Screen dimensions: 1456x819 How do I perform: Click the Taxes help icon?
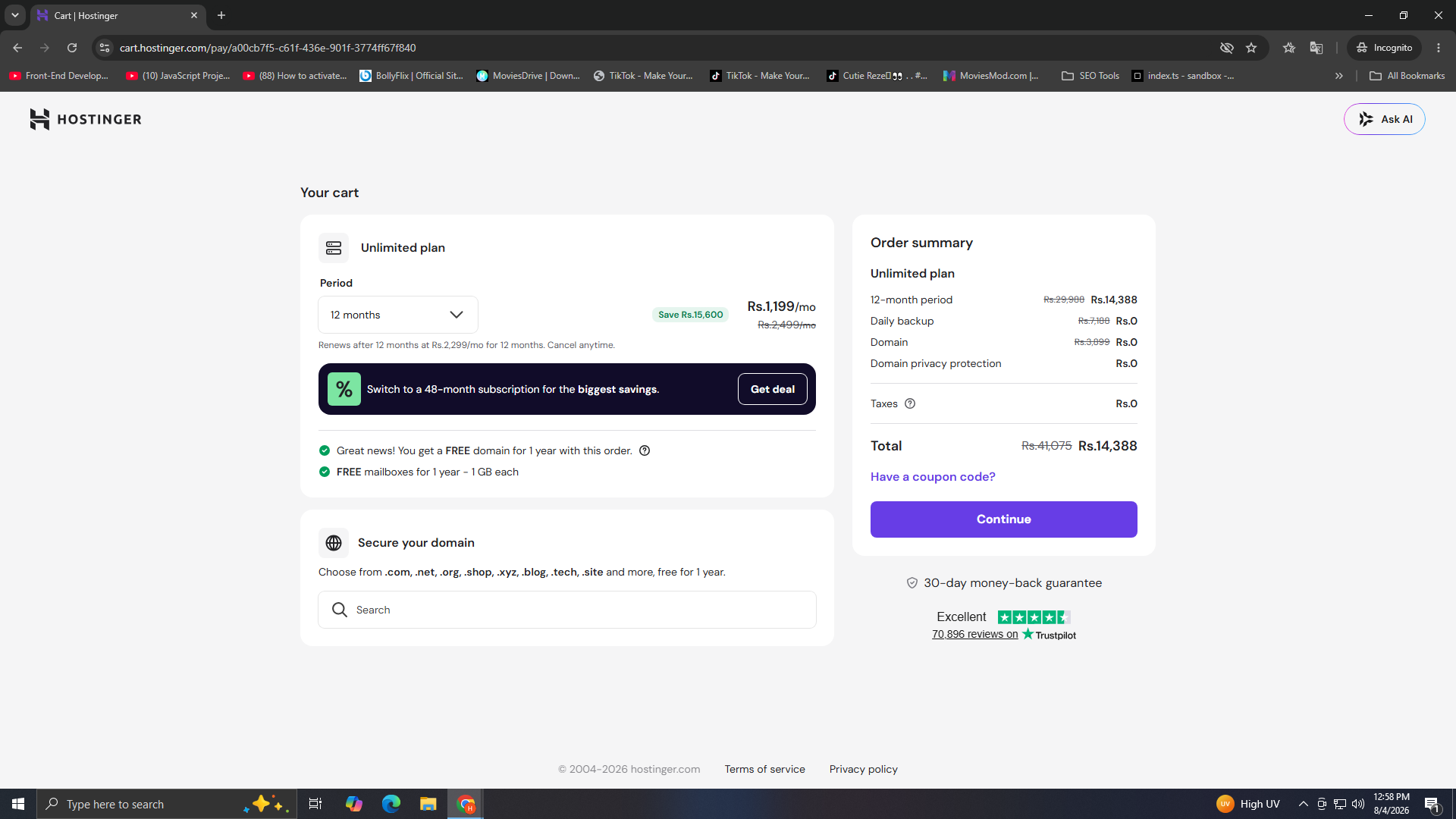point(910,403)
